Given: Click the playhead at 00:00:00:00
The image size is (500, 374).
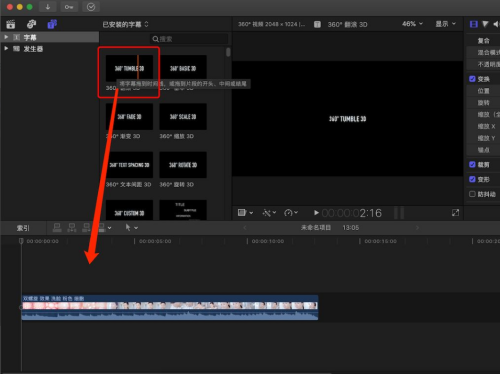Looking at the screenshot, I should click(x=21, y=241).
